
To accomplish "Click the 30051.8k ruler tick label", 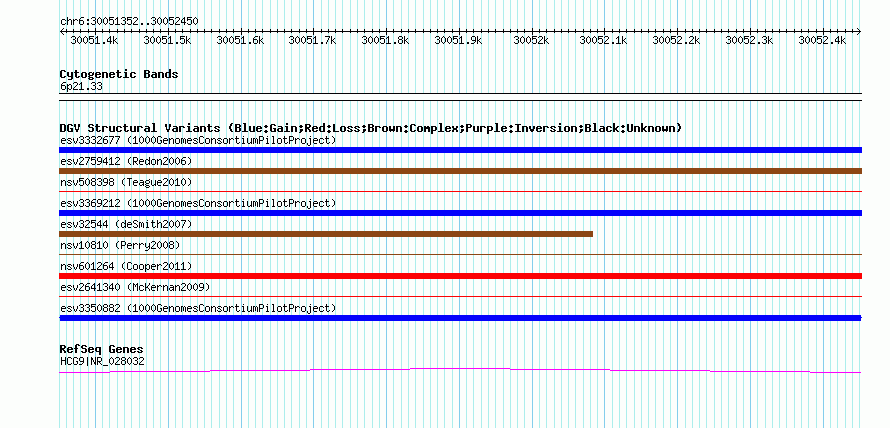I will tap(385, 40).
